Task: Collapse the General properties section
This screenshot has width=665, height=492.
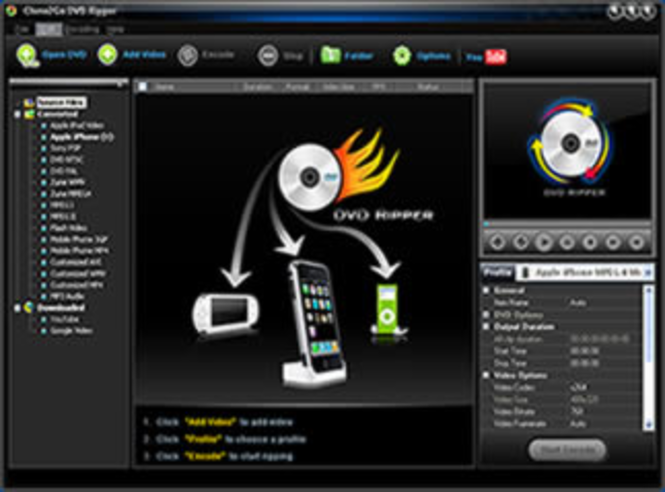Action: pos(486,291)
